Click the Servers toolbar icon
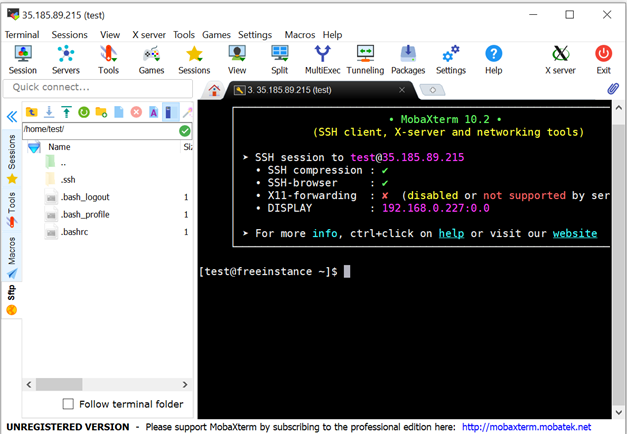Screen dimensions: 627x434 pos(66,60)
